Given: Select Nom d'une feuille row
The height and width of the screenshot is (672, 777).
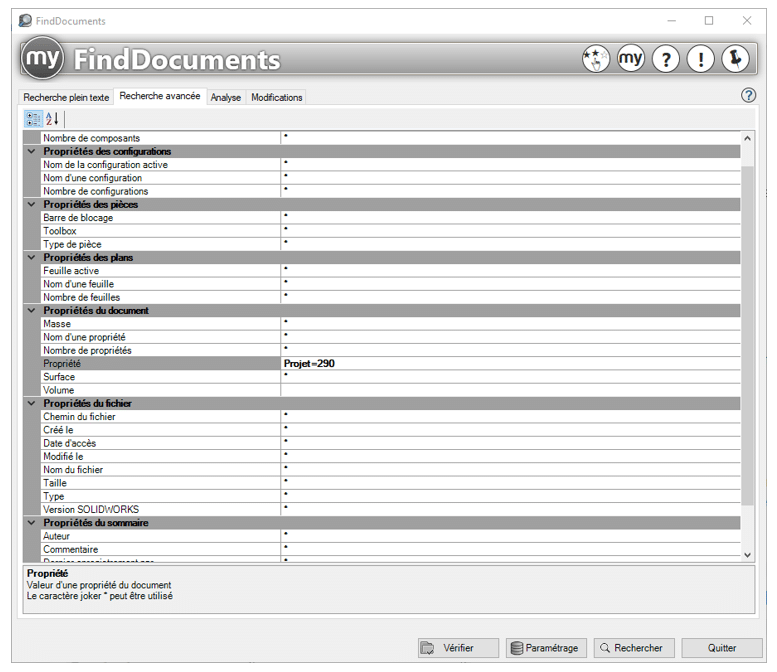Looking at the screenshot, I should 390,284.
